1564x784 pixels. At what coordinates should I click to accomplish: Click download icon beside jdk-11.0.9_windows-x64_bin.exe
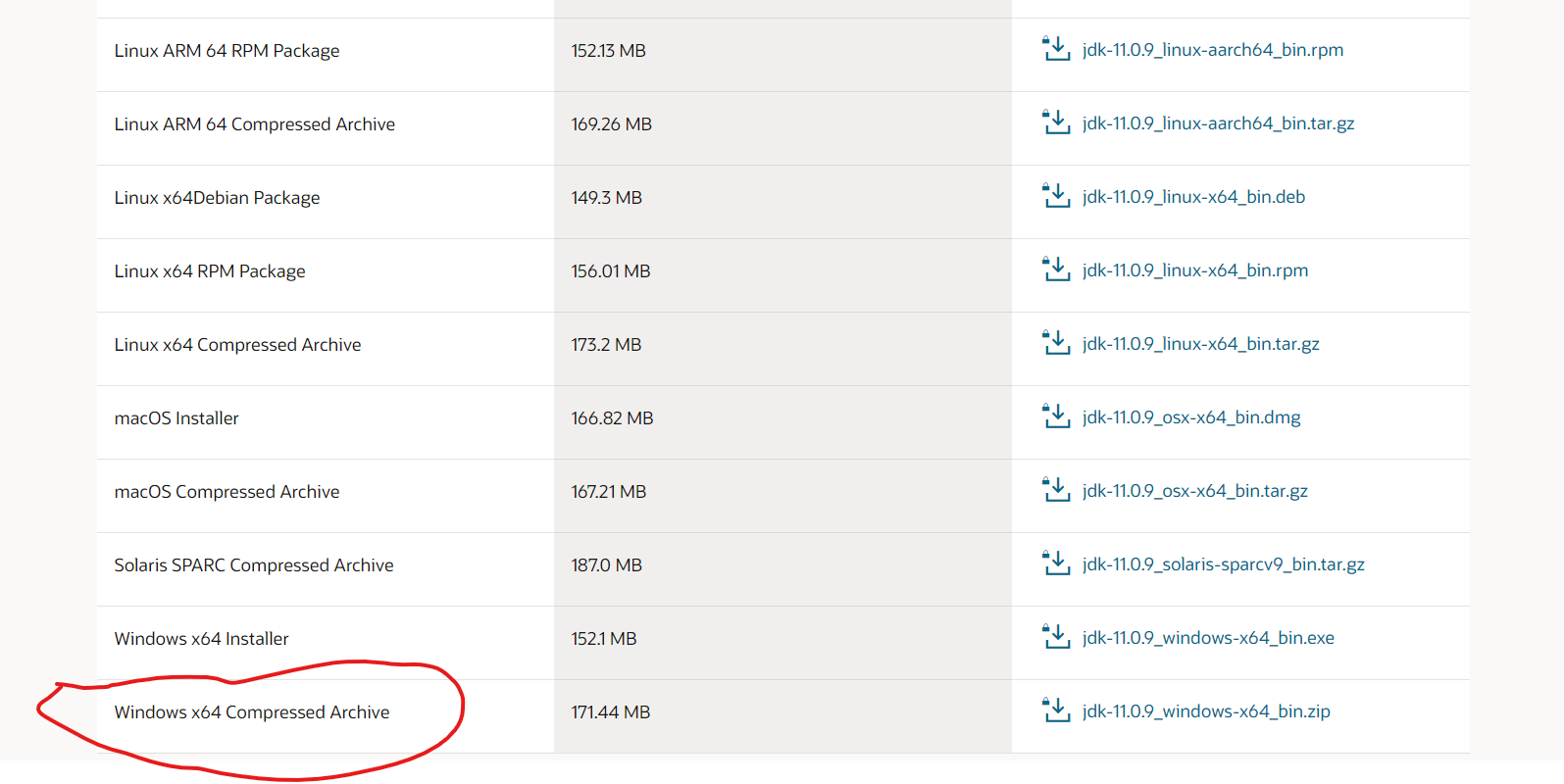point(1056,636)
